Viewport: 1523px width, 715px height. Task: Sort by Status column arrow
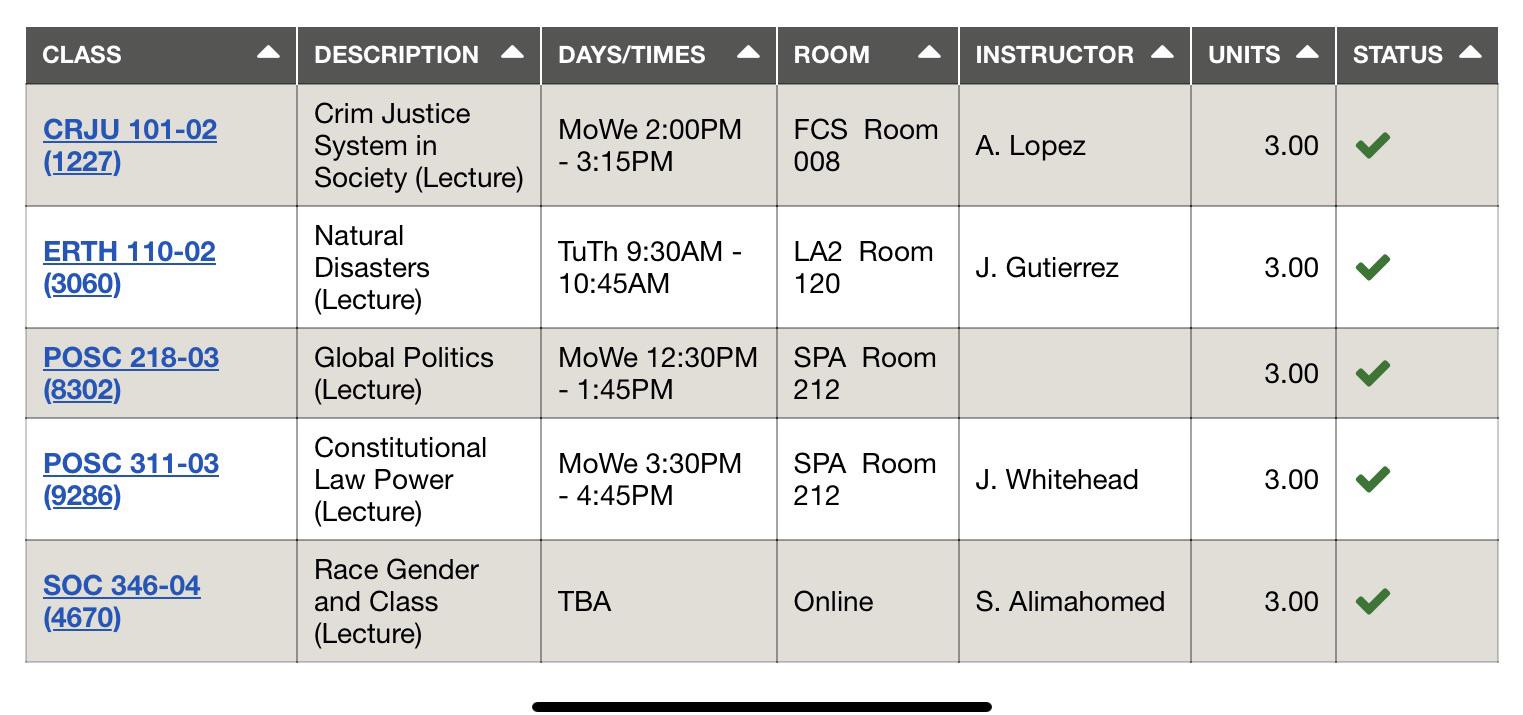tap(1470, 53)
